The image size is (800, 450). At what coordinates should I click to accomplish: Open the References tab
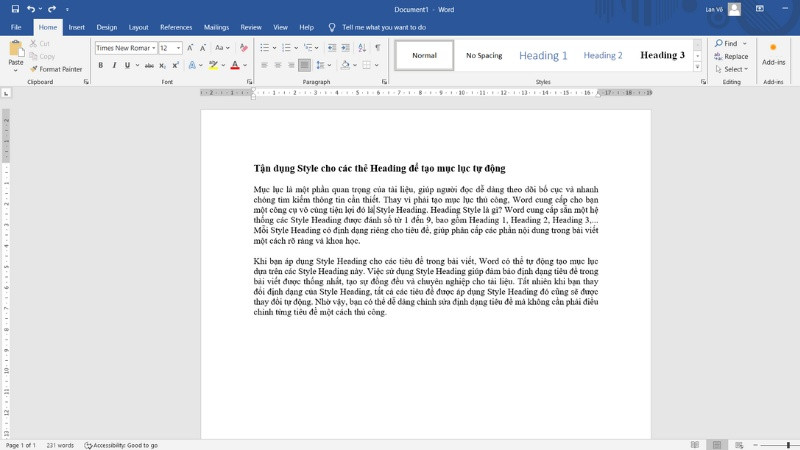click(176, 27)
